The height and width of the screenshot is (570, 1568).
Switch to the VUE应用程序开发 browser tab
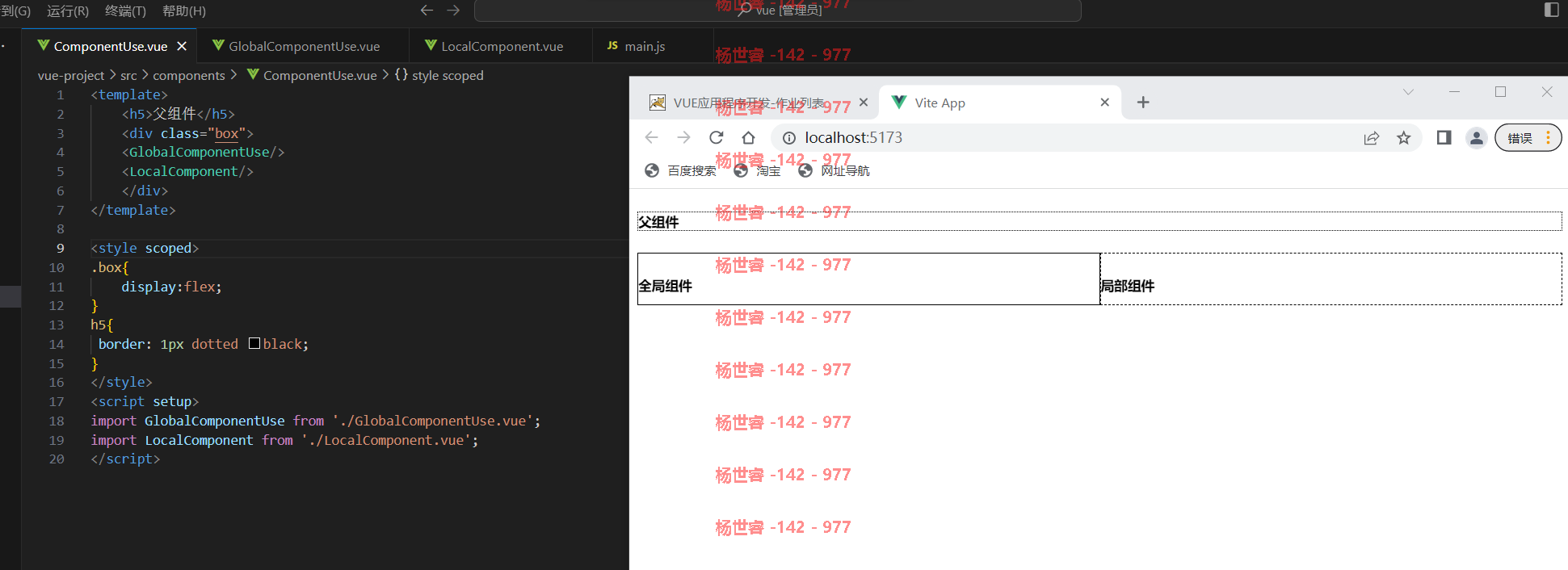[748, 103]
